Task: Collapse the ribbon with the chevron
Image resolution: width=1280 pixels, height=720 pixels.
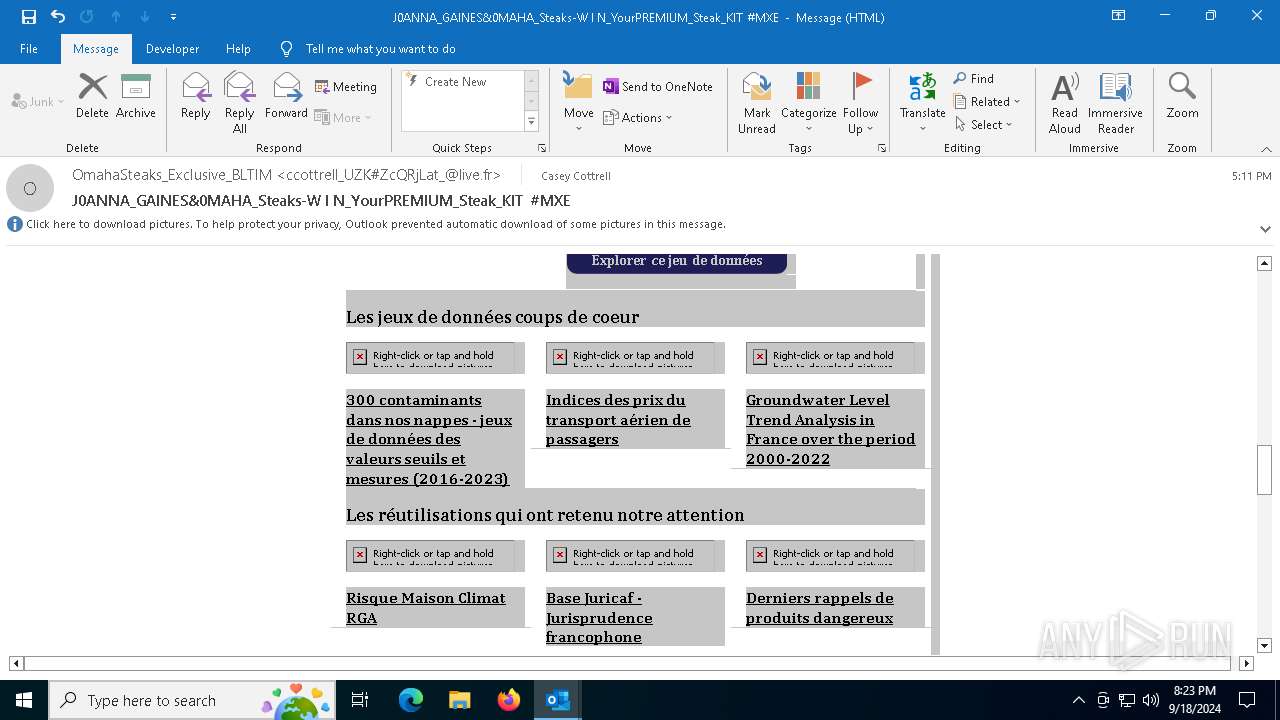Action: (x=1266, y=149)
